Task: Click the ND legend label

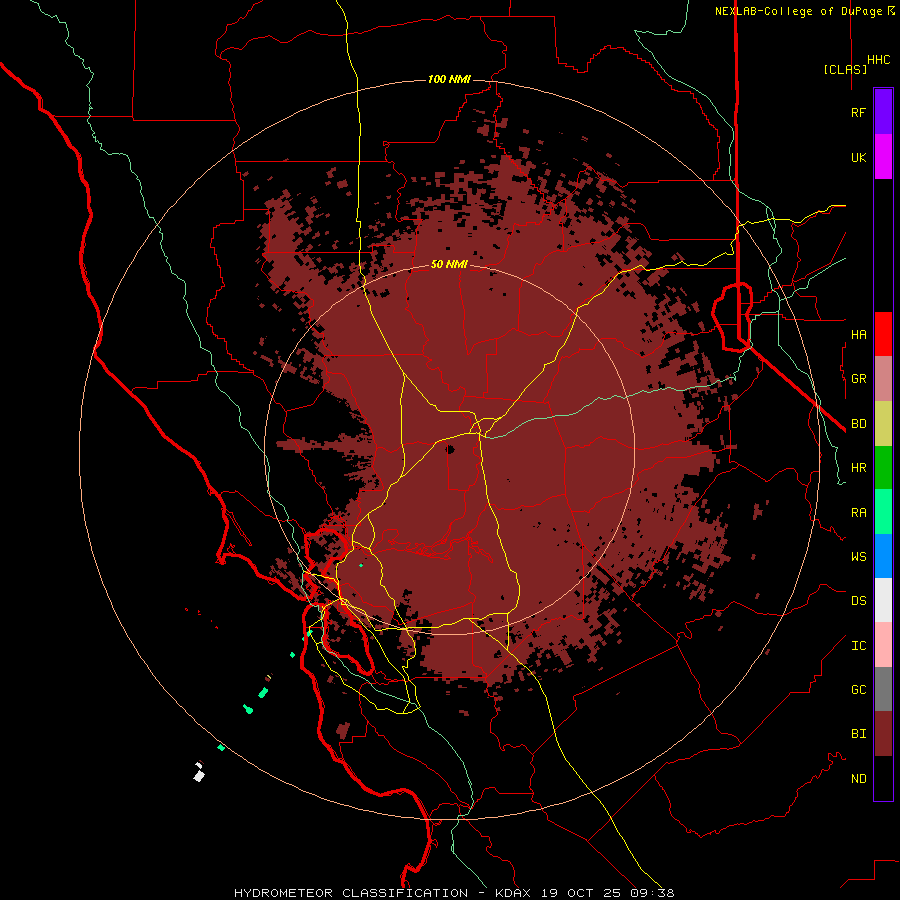Action: coord(858,778)
